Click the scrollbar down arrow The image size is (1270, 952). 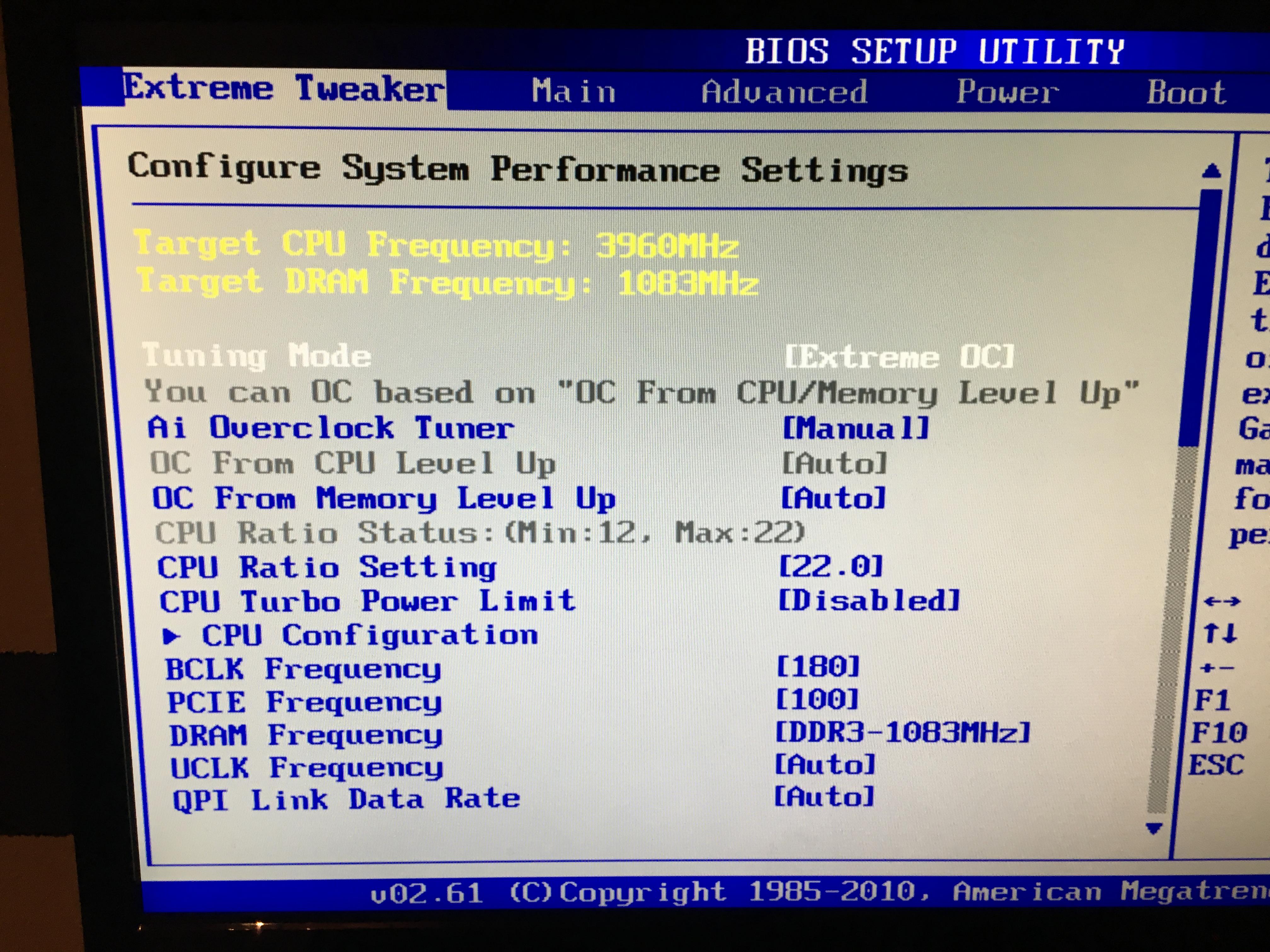click(x=1154, y=828)
